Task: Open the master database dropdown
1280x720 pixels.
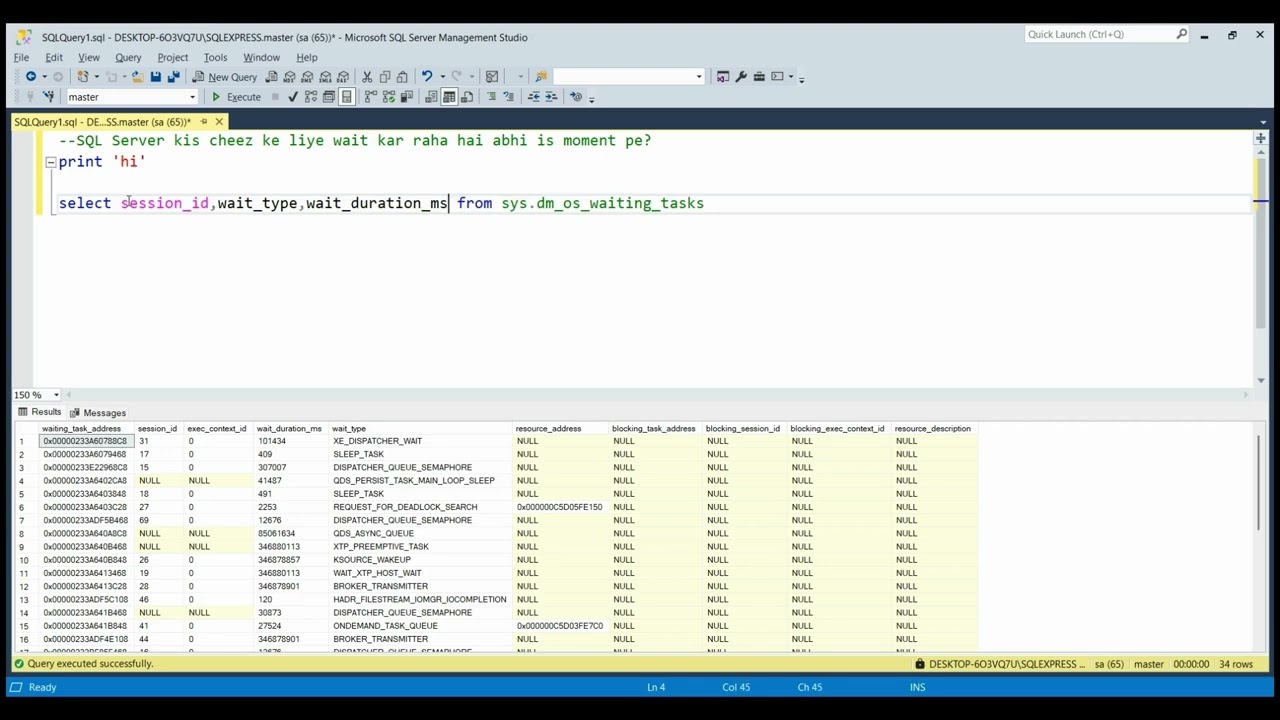Action: (x=192, y=97)
